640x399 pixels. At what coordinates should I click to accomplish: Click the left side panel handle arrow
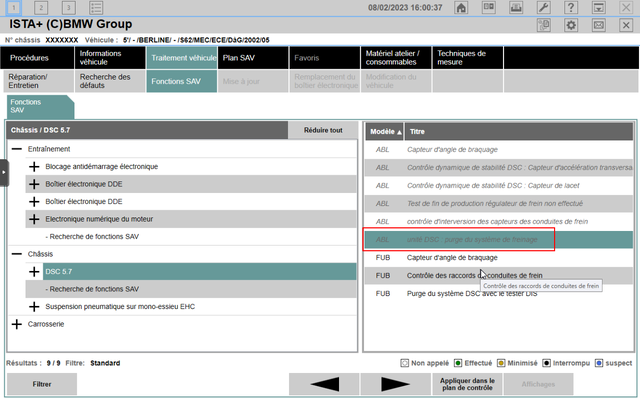(x=4, y=173)
